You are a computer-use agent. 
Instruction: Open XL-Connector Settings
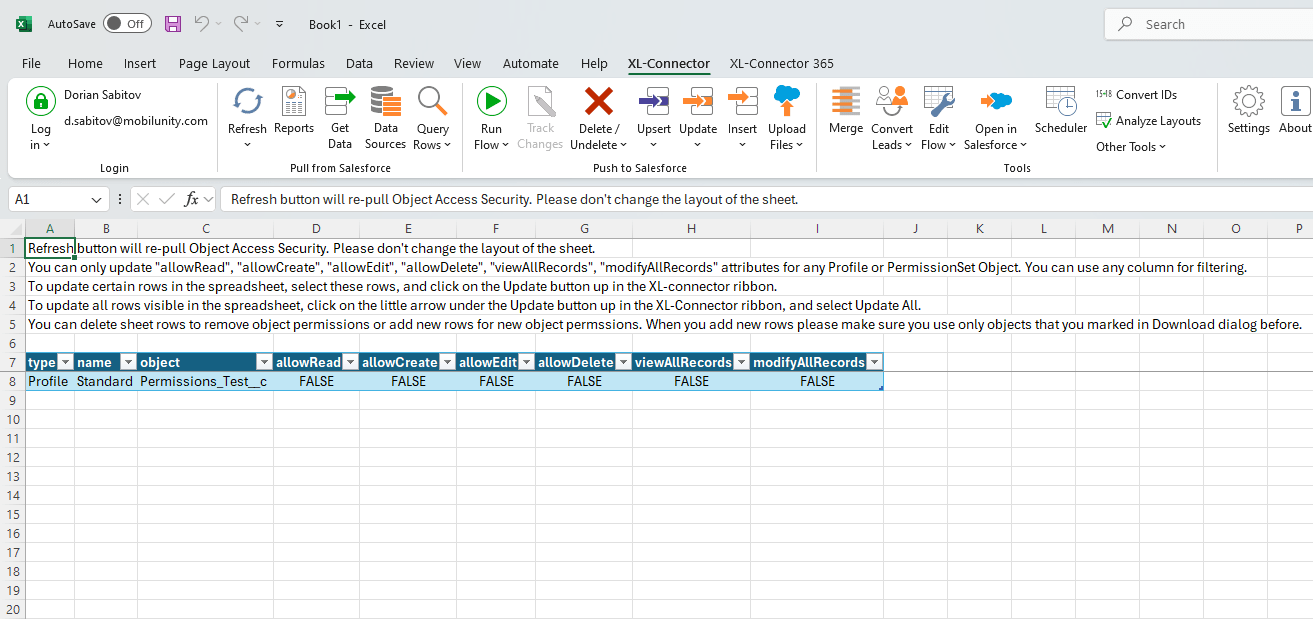[x=1248, y=109]
